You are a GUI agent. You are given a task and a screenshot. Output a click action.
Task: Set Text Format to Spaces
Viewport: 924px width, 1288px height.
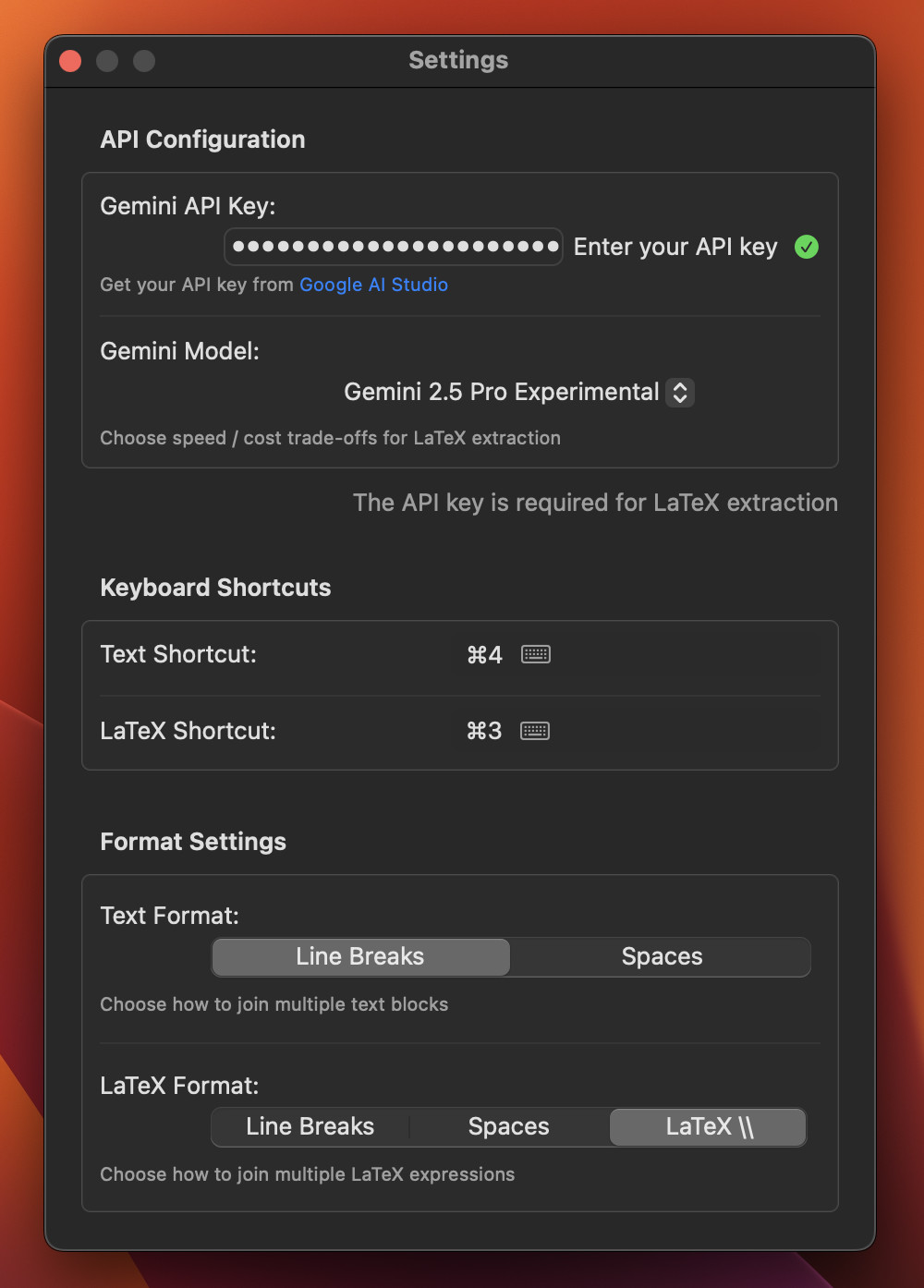pyautogui.click(x=662, y=956)
